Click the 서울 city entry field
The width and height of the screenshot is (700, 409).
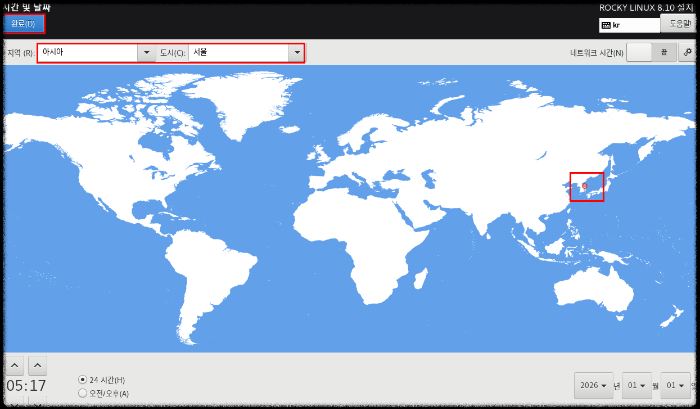click(239, 53)
